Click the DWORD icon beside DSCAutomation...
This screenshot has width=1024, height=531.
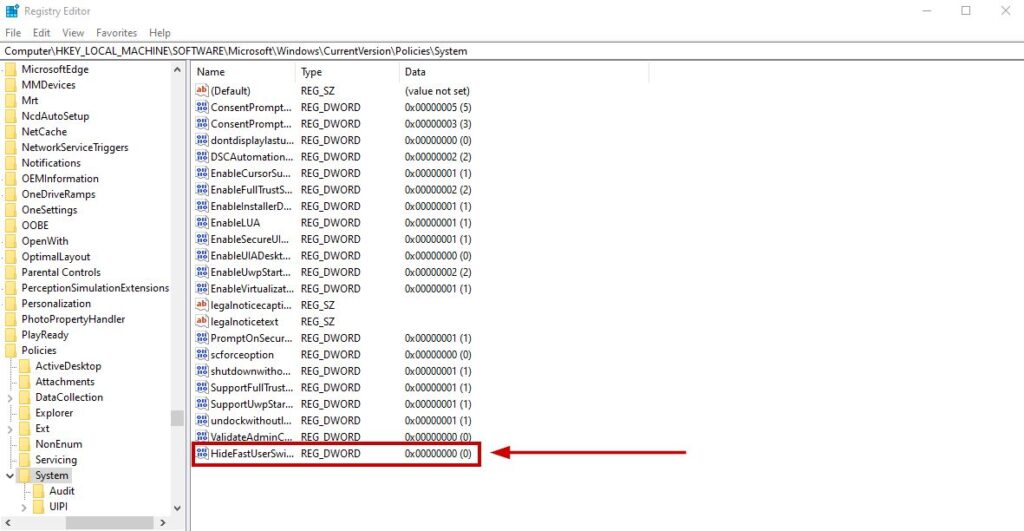click(202, 156)
